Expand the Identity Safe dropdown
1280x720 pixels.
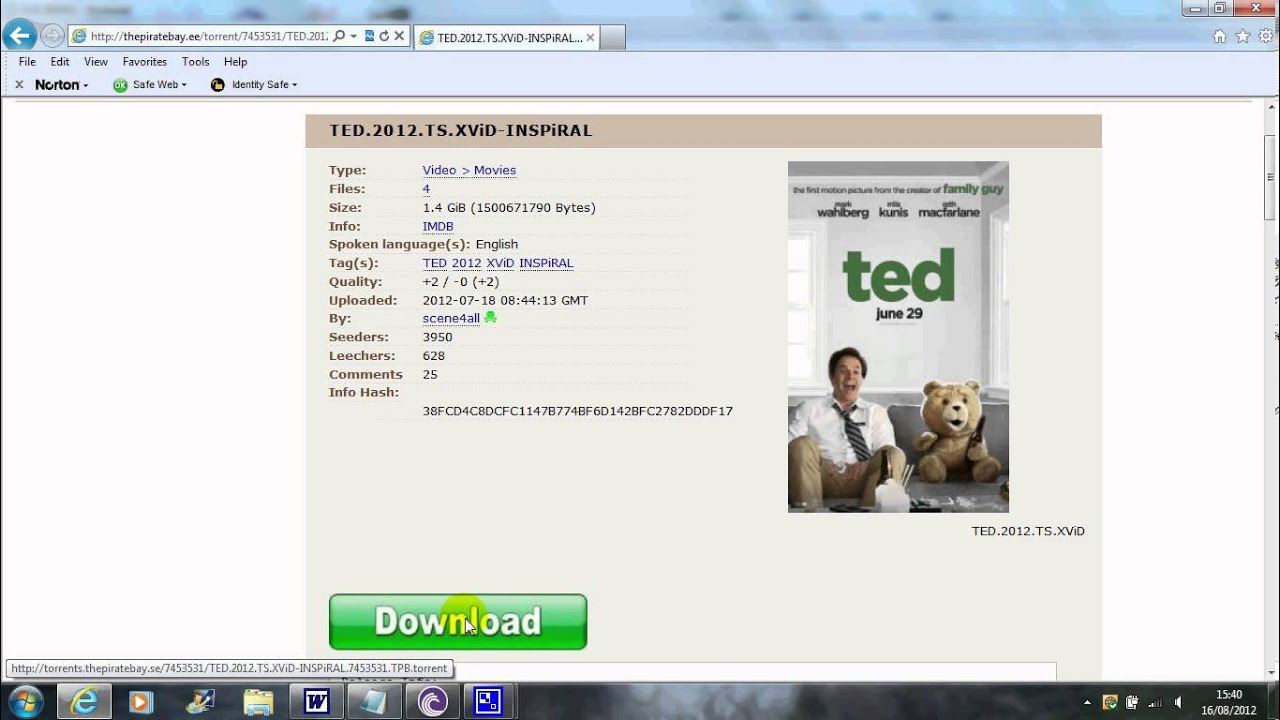tap(294, 85)
